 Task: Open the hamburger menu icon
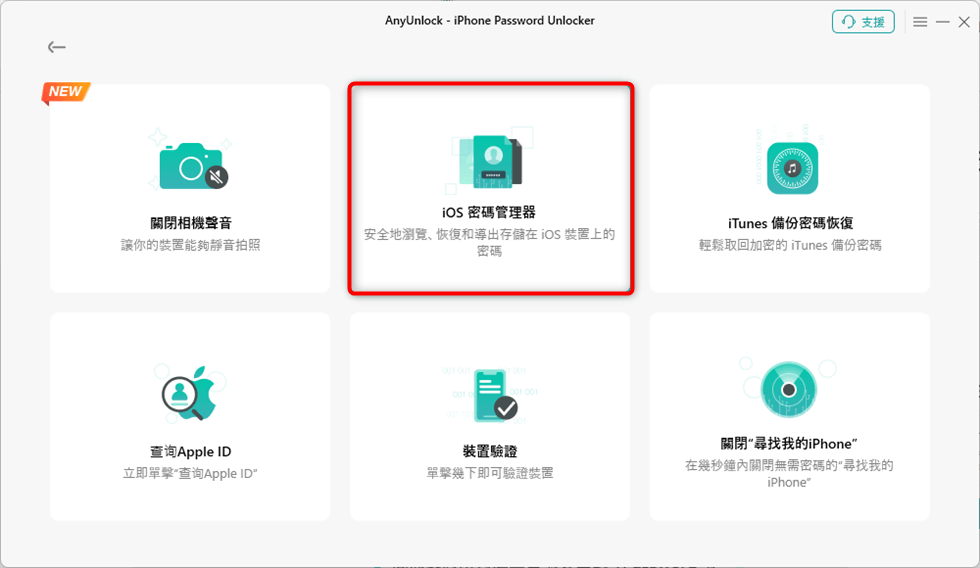pos(920,22)
